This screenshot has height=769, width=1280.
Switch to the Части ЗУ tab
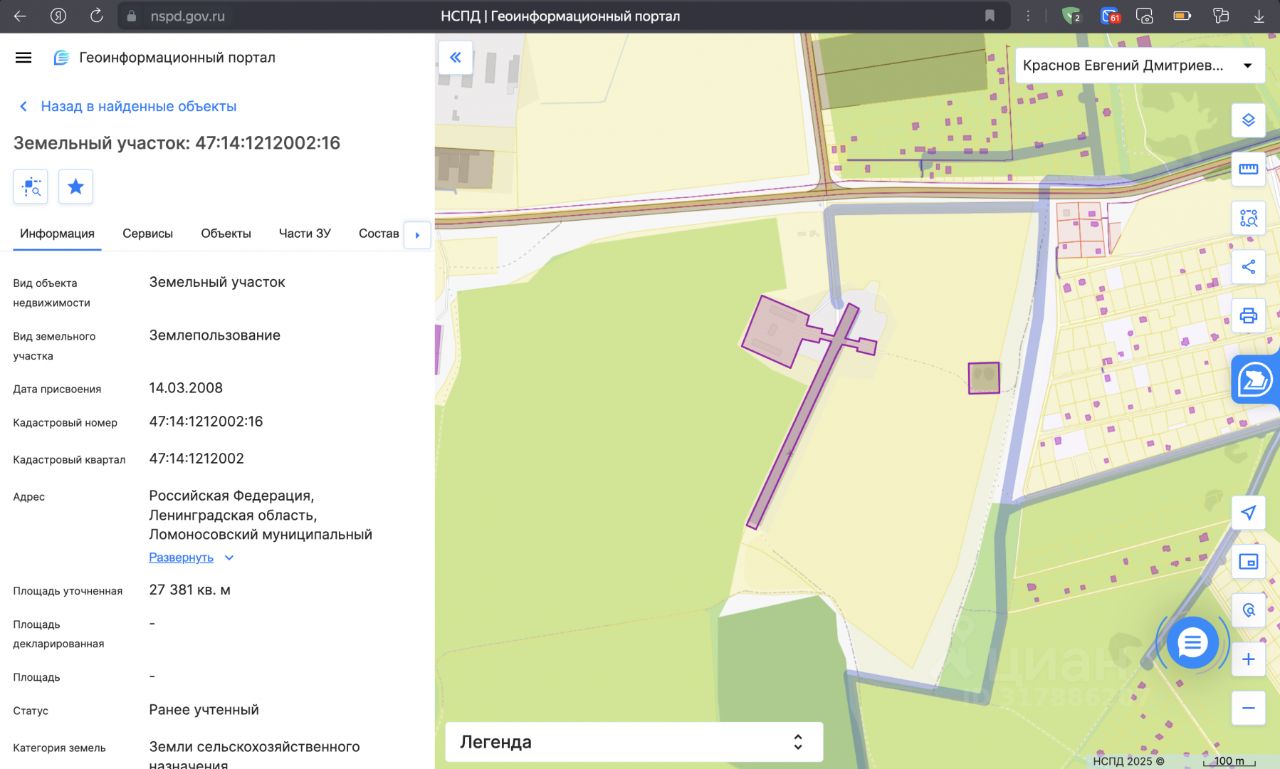(305, 234)
